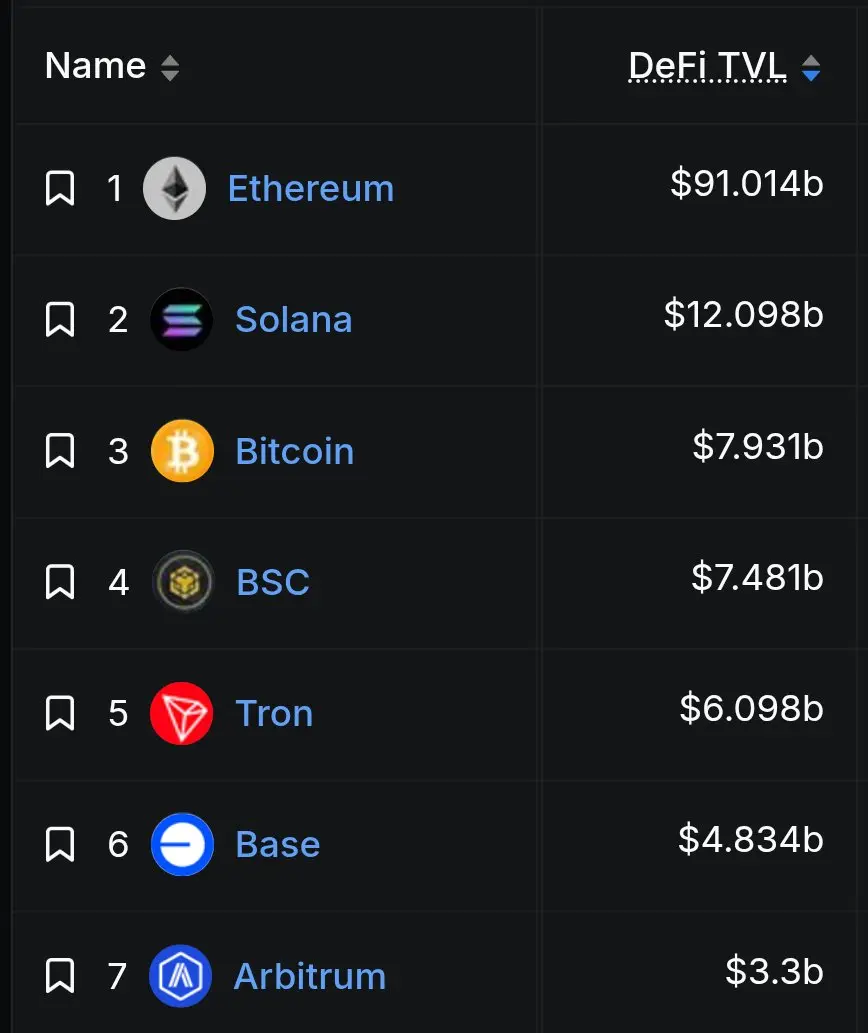Open the Arbitrum chain link

[x=310, y=976]
